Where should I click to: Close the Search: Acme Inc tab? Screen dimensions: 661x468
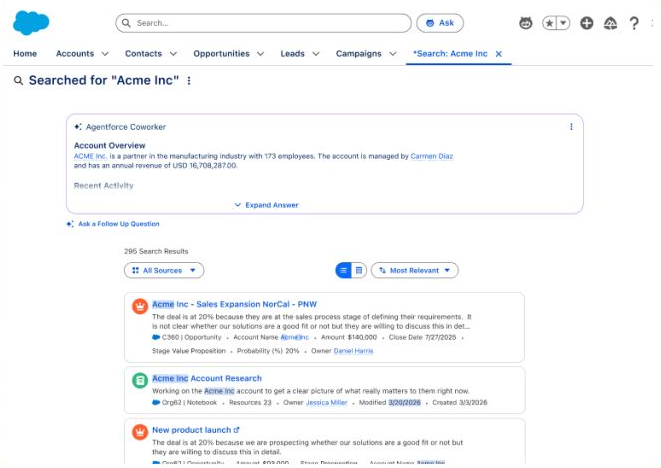point(499,54)
